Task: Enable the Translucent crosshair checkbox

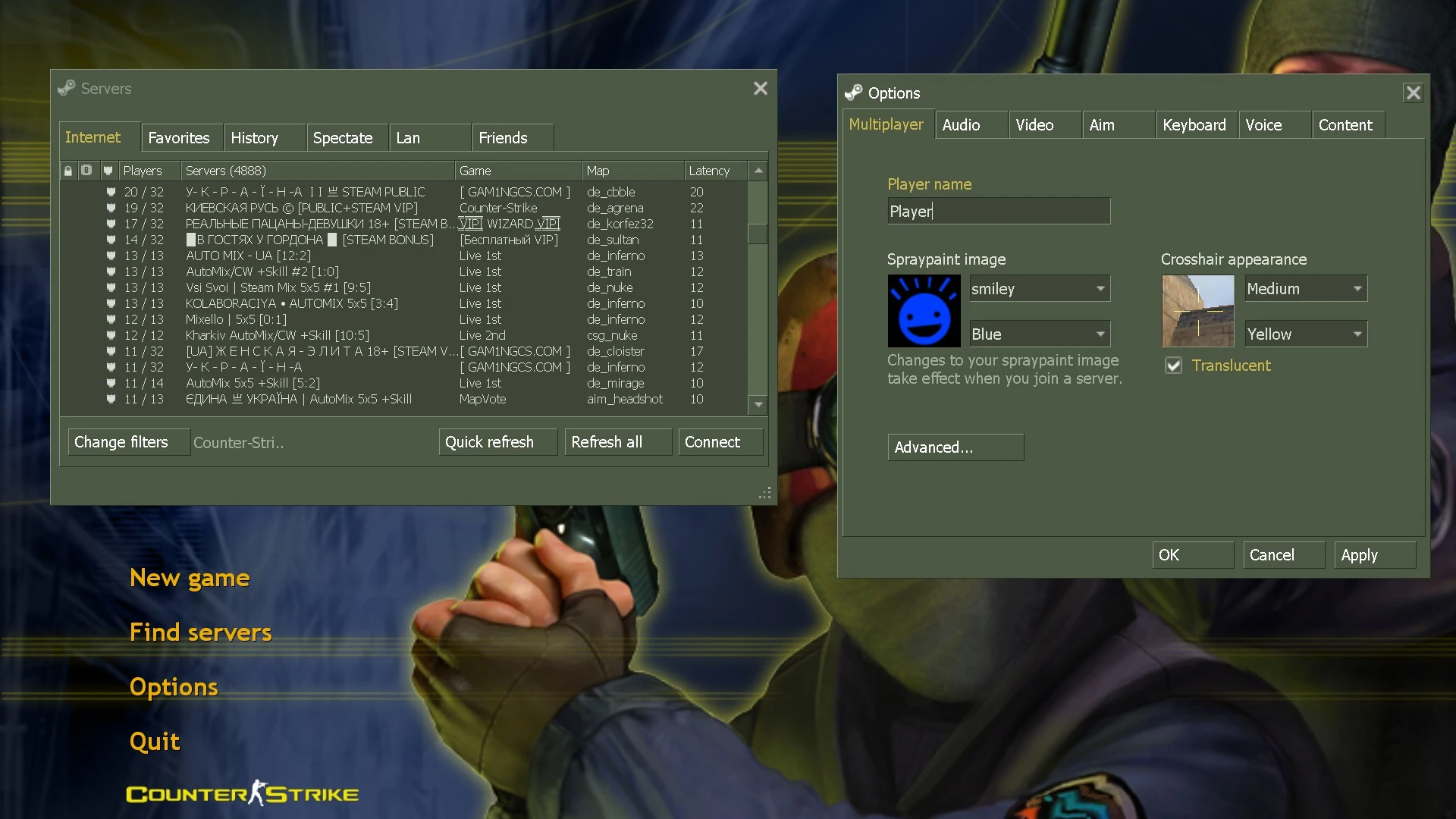Action: coord(1173,365)
